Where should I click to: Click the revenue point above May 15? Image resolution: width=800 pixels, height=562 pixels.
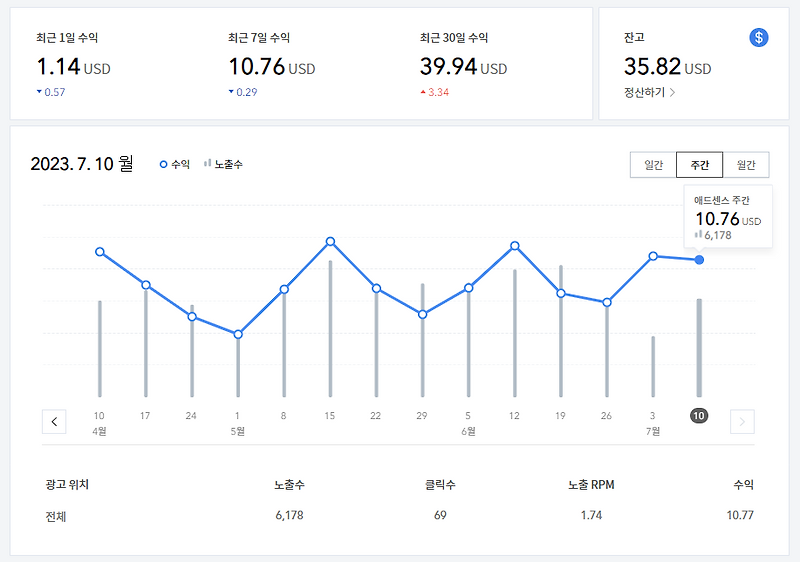330,241
